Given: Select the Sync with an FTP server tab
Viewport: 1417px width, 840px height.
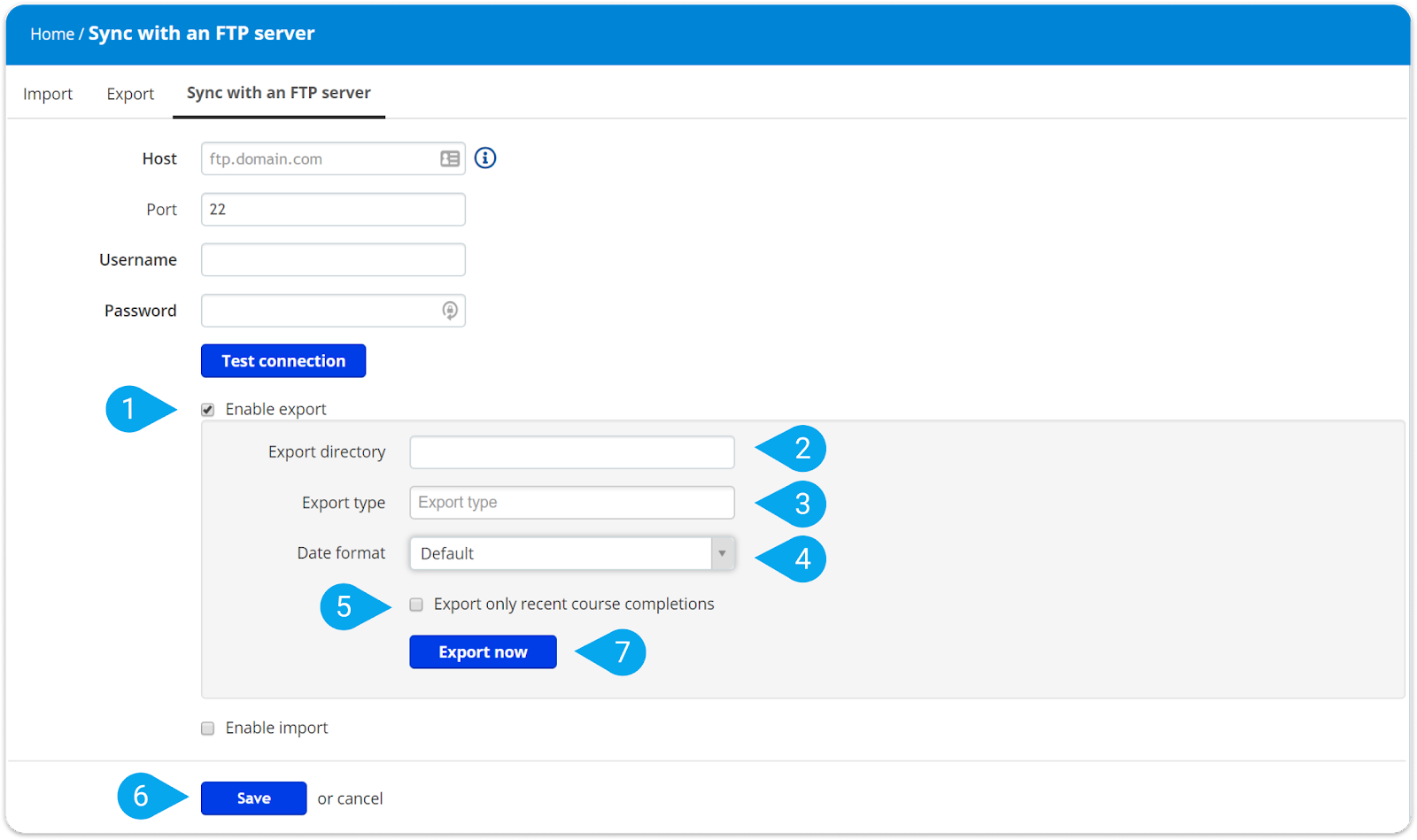Looking at the screenshot, I should point(278,93).
